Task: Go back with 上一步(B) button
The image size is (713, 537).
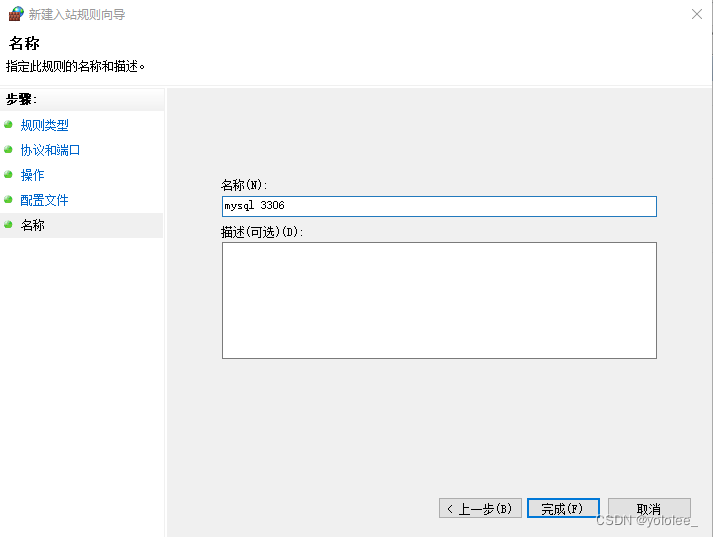Action: click(480, 508)
